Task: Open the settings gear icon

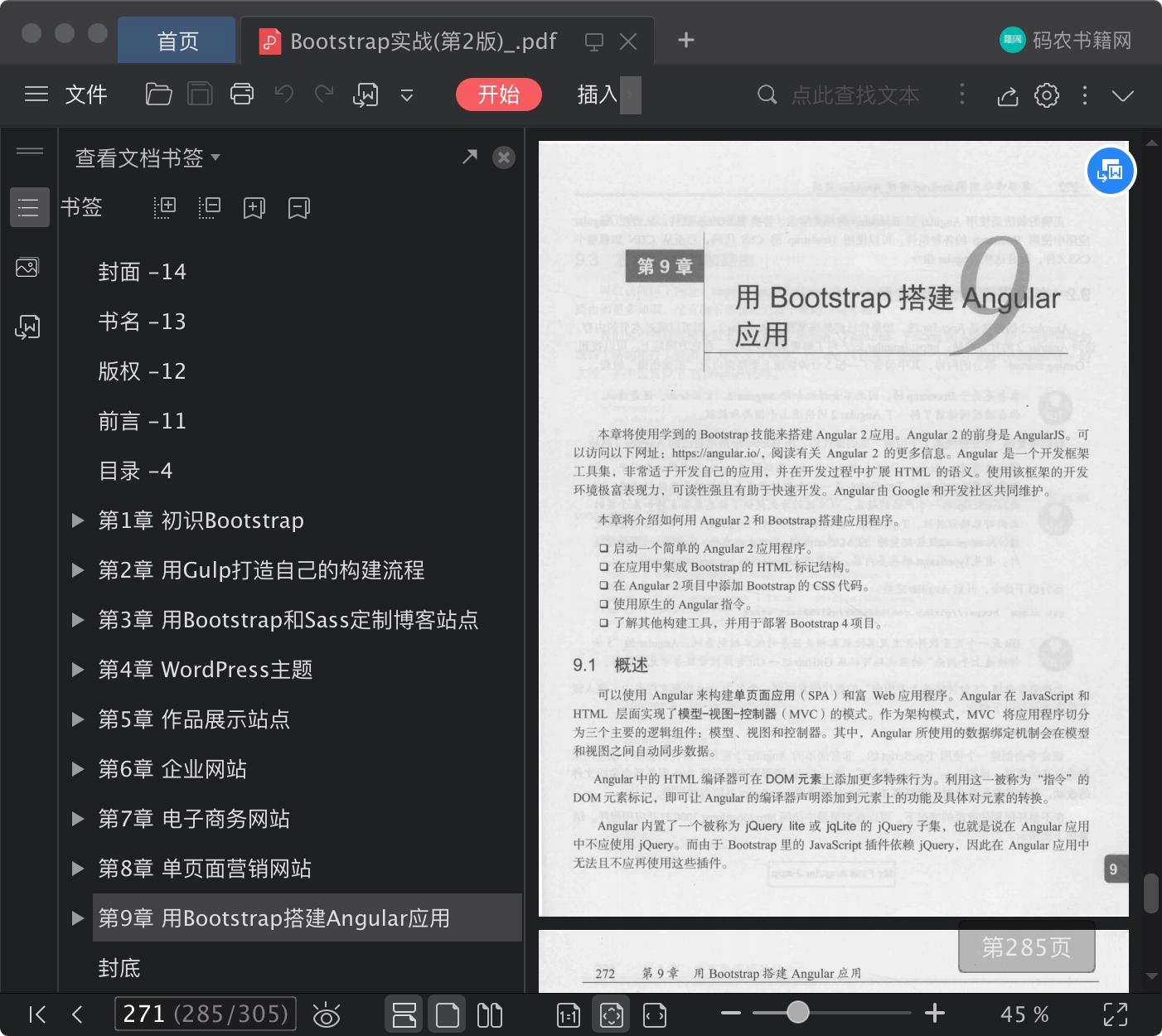Action: click(x=1047, y=95)
